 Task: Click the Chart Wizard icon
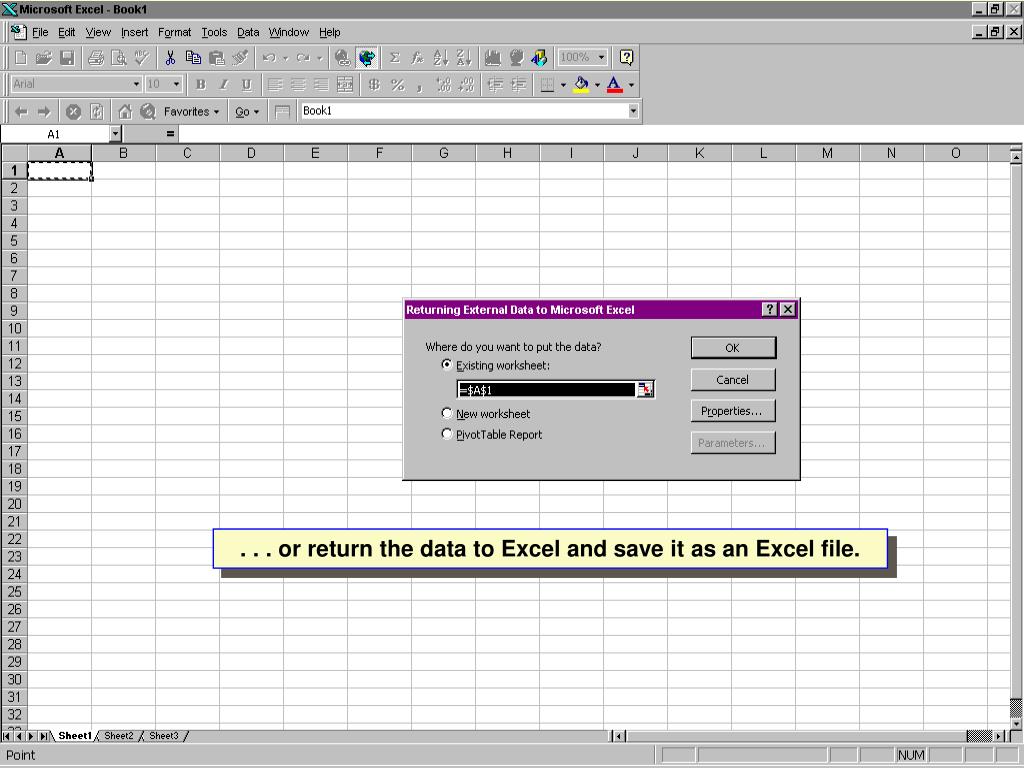[492, 57]
